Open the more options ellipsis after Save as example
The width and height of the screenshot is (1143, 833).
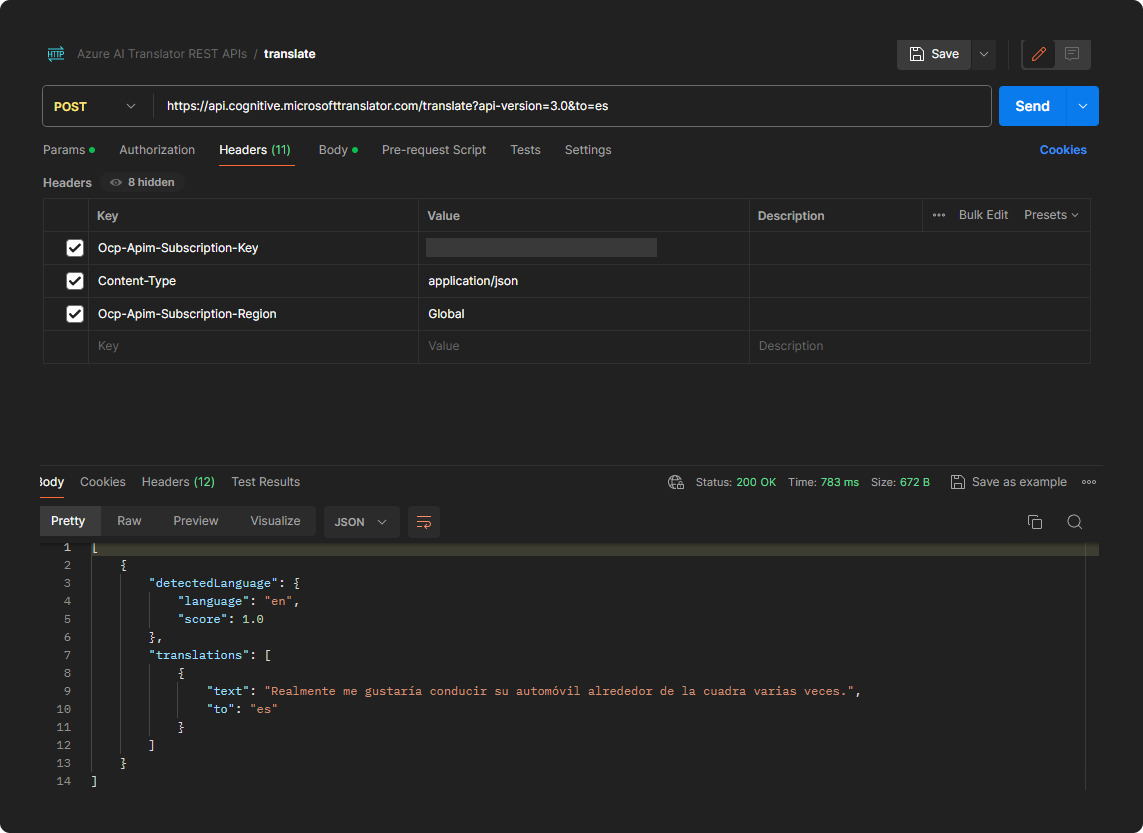(x=1089, y=482)
